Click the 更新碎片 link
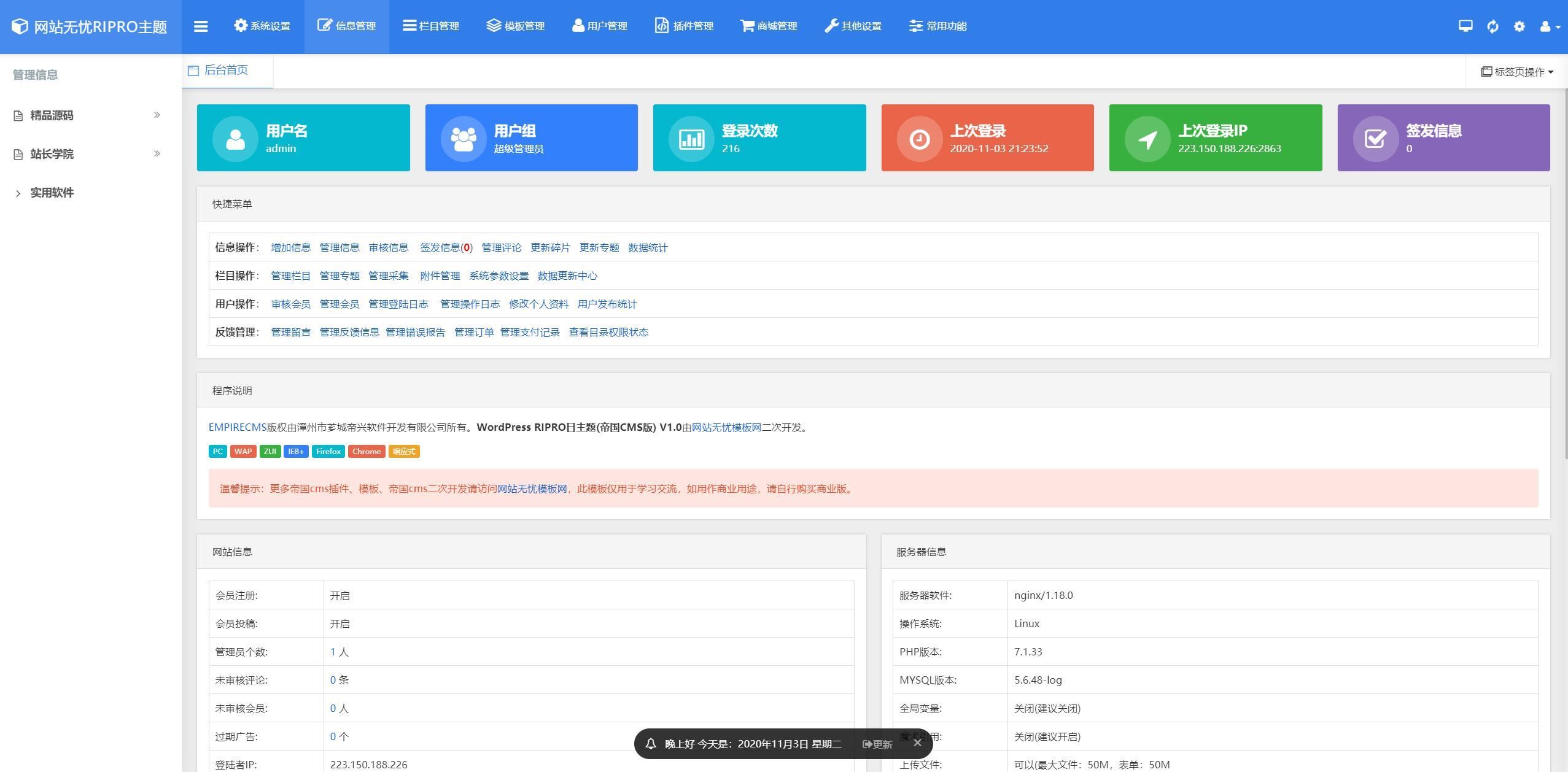This screenshot has height=772, width=1568. tap(551, 247)
